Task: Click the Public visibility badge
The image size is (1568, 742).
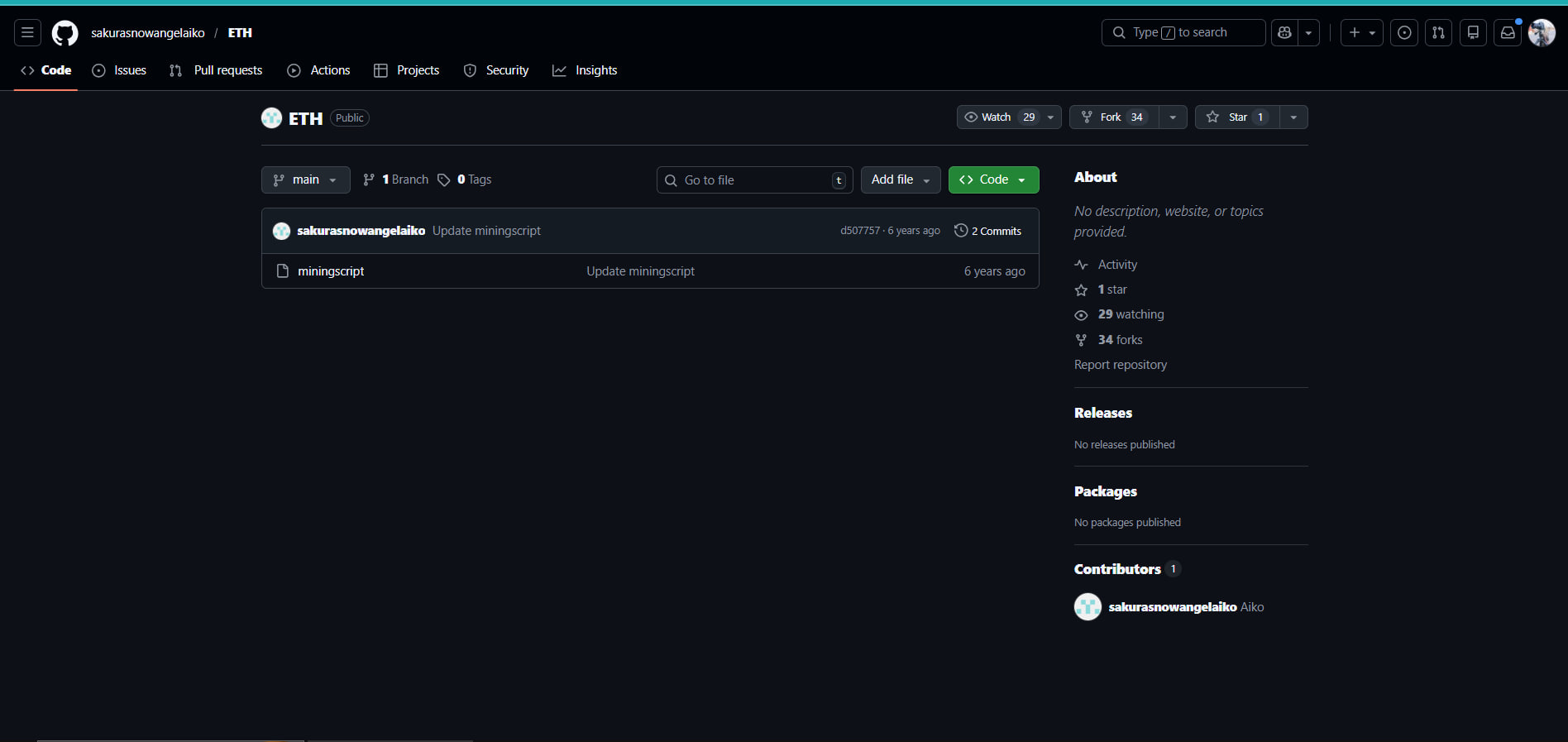Action: coord(350,118)
